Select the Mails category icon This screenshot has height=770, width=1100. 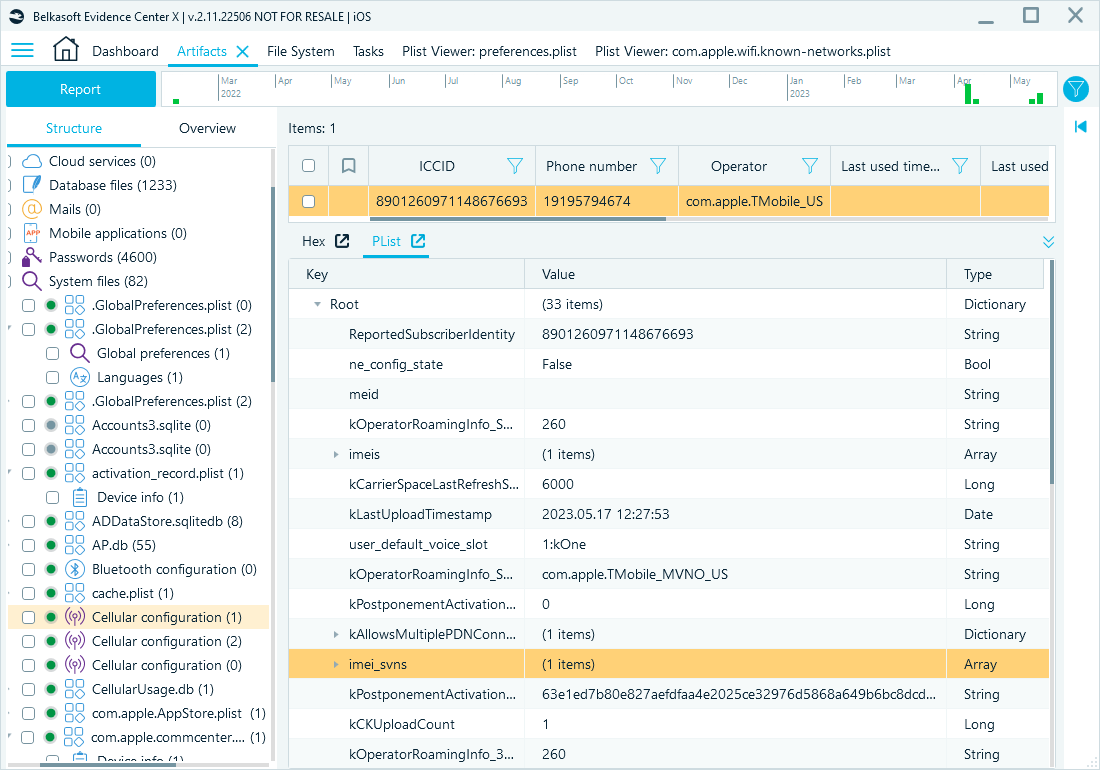coord(32,209)
